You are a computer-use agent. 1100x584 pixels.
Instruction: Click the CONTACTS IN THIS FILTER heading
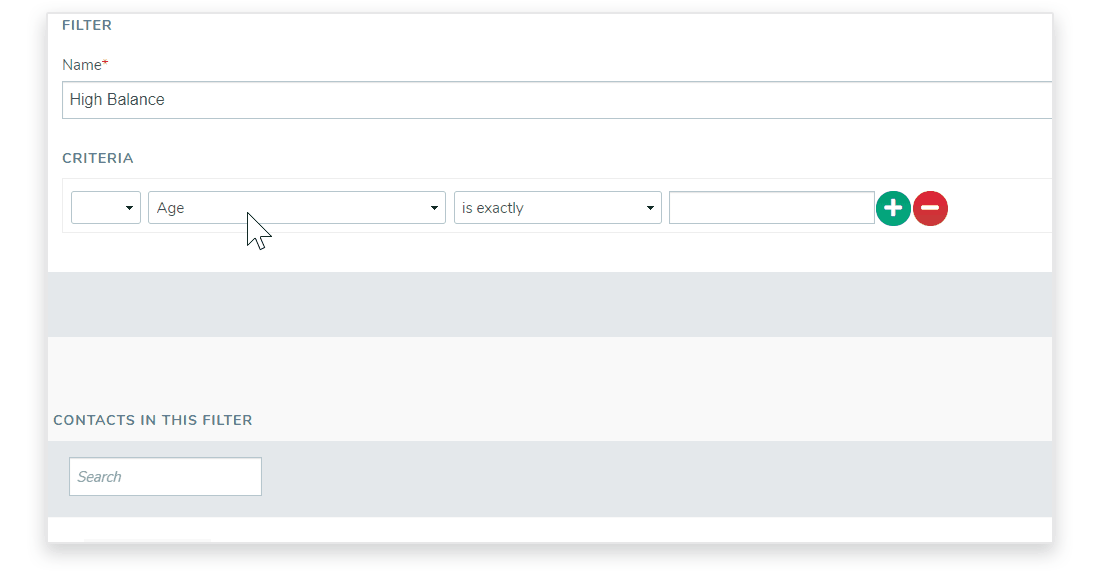[x=153, y=420]
